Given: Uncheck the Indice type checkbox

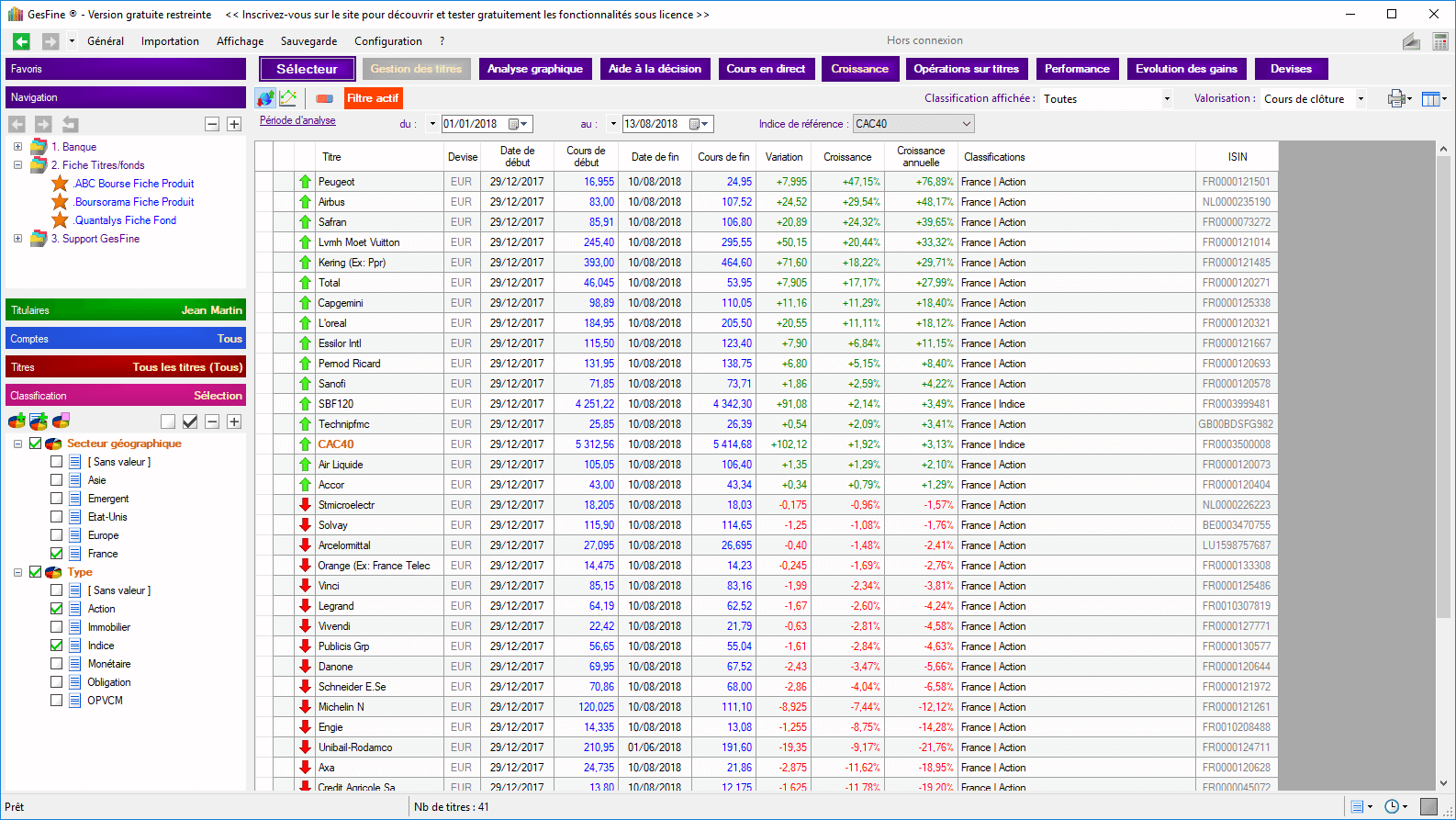Looking at the screenshot, I should click(57, 646).
